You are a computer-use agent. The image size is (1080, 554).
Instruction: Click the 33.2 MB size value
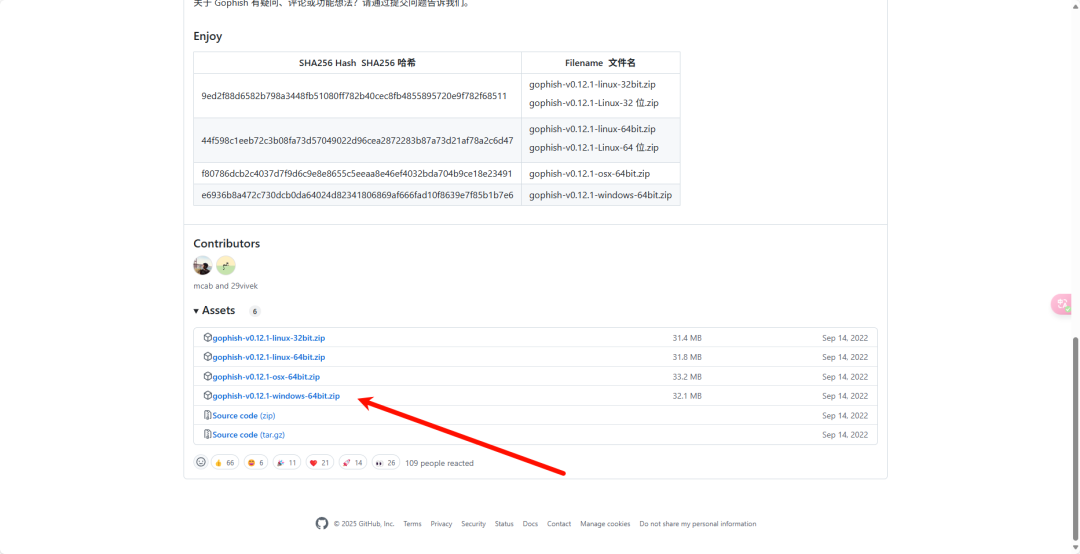pos(687,376)
